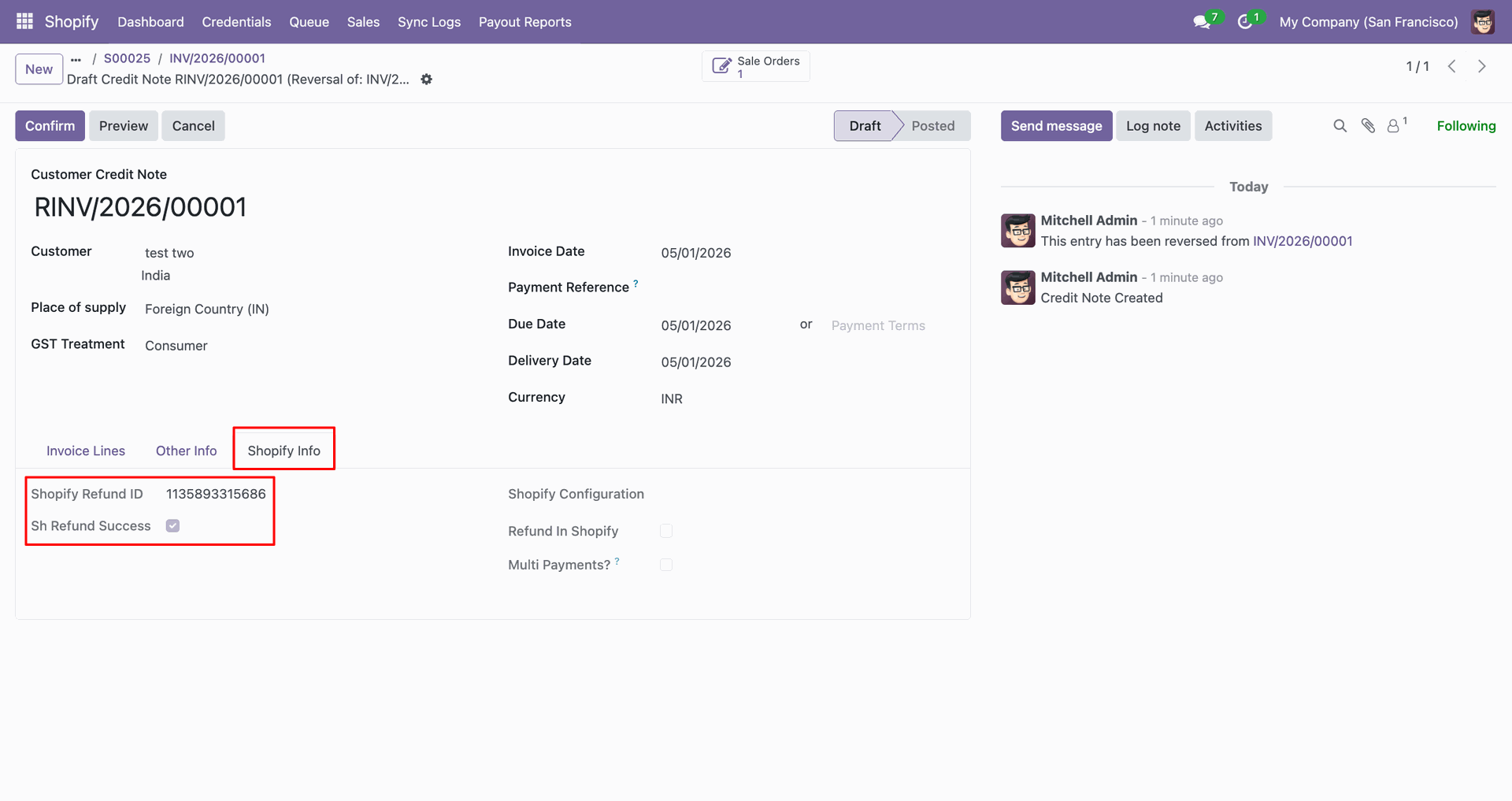Screen dimensions: 1512x801
Task: Open the Dashboard menu
Action: pyautogui.click(x=150, y=22)
